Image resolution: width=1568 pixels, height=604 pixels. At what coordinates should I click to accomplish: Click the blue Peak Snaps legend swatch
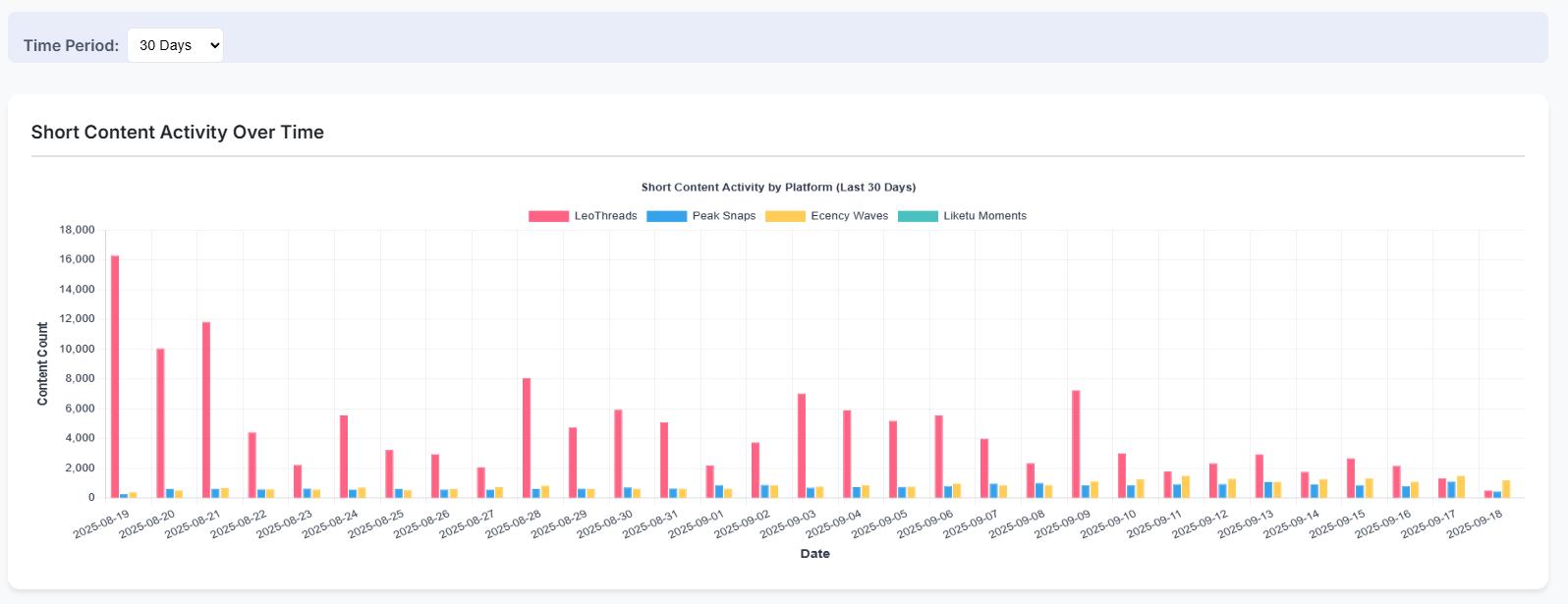tap(666, 216)
